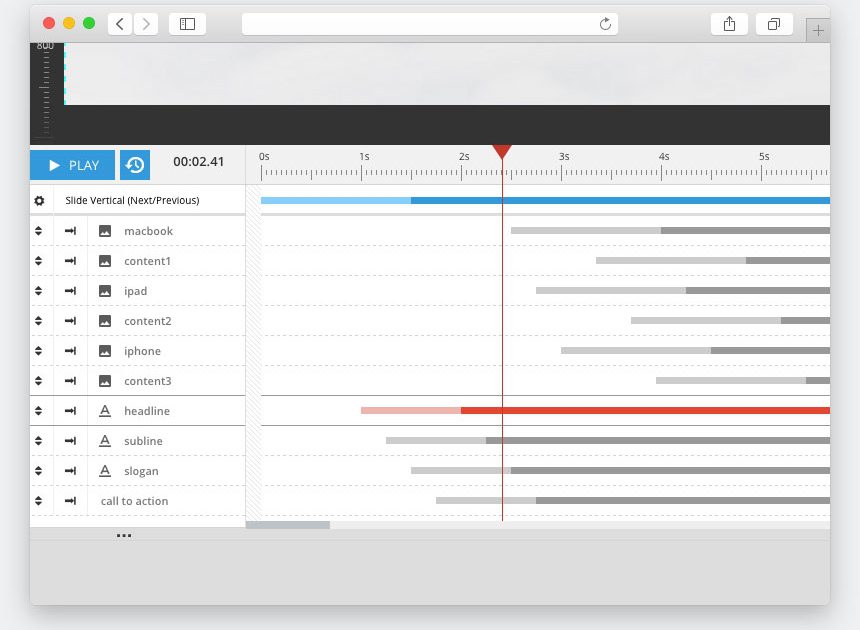Click the PLAY button
Viewport: 860px width, 630px height.
point(72,165)
